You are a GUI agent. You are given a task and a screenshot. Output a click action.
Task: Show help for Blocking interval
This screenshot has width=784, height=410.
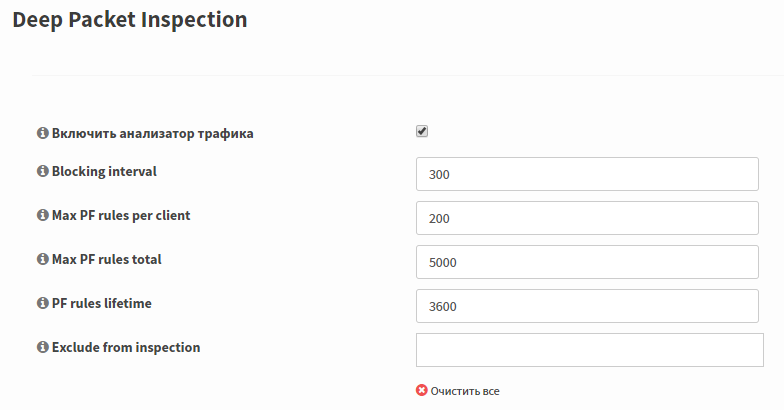[x=42, y=171]
